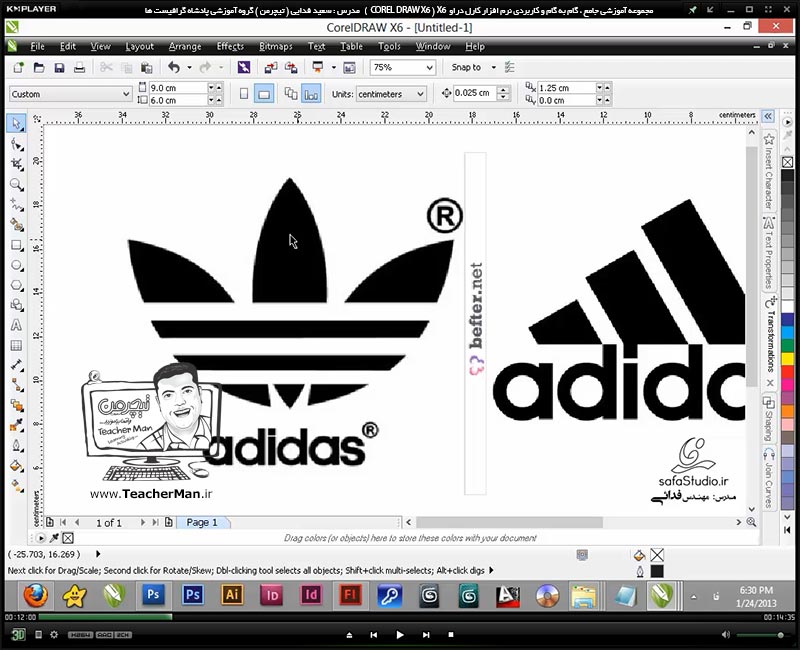Screen dimensions: 800x650
Task: Click the horizontal scrollbar thumb
Action: (x=509, y=522)
